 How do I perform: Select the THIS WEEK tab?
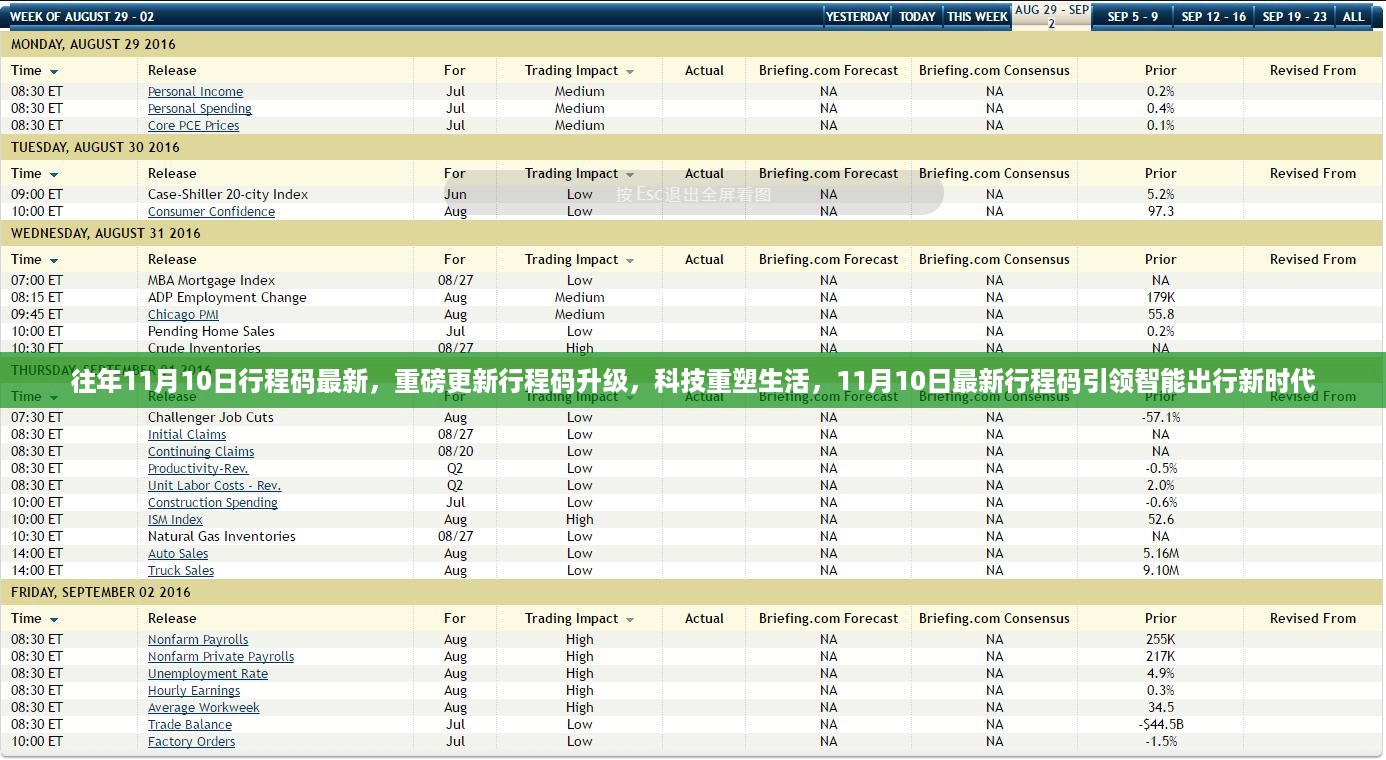click(x=977, y=16)
